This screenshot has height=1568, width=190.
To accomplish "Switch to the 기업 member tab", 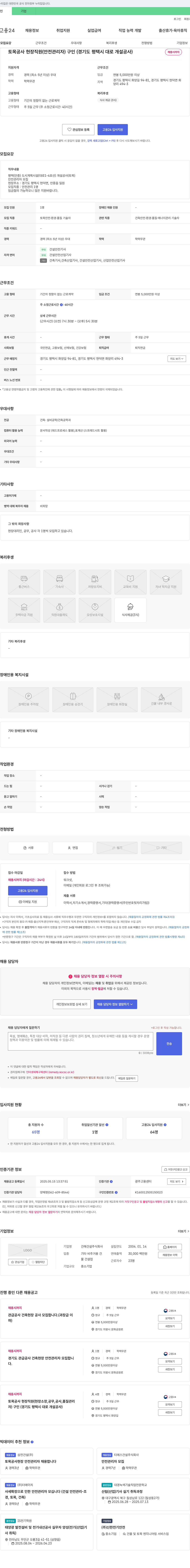I will tap(24, 11).
